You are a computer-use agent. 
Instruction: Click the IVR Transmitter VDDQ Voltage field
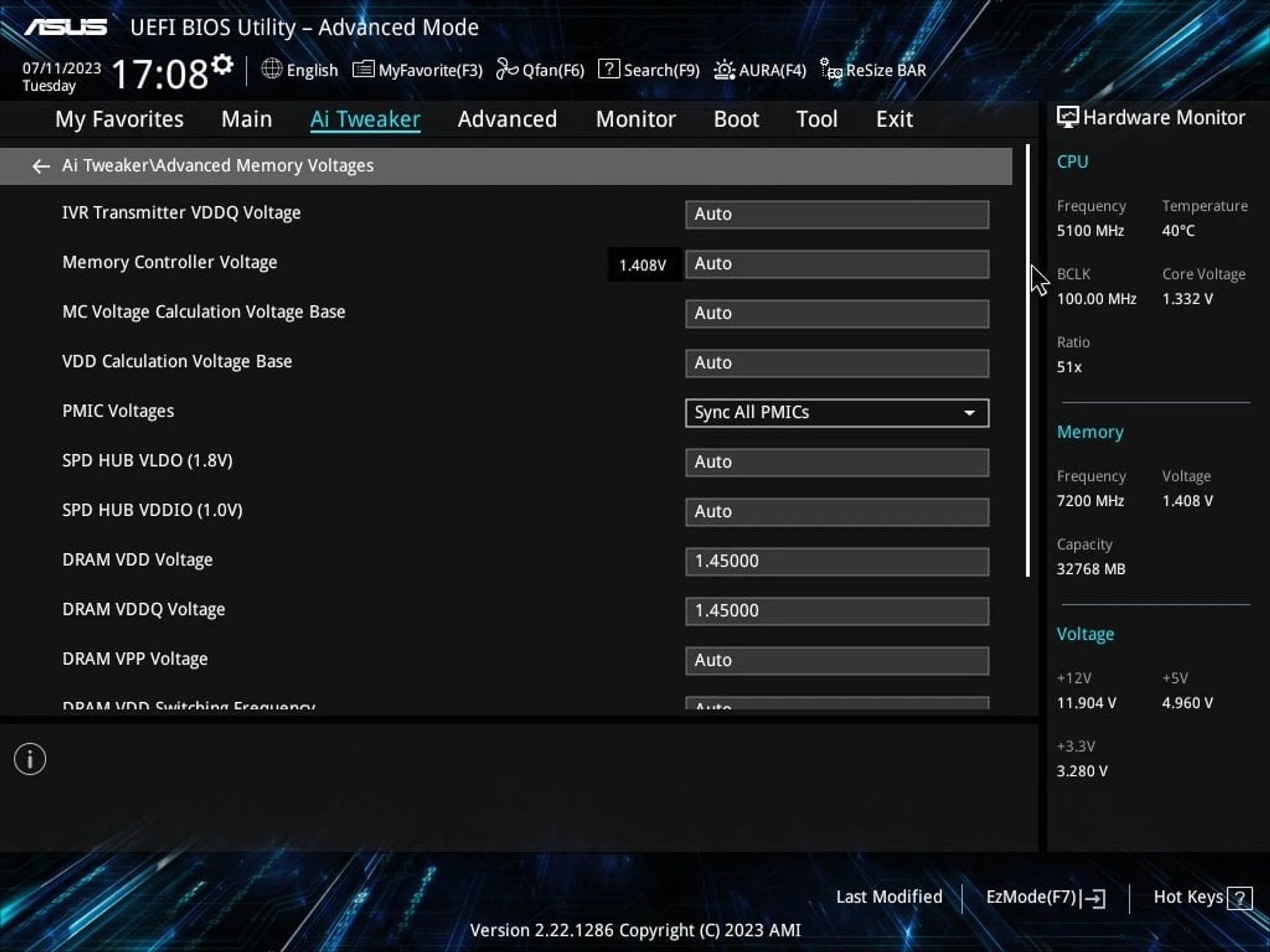click(837, 214)
